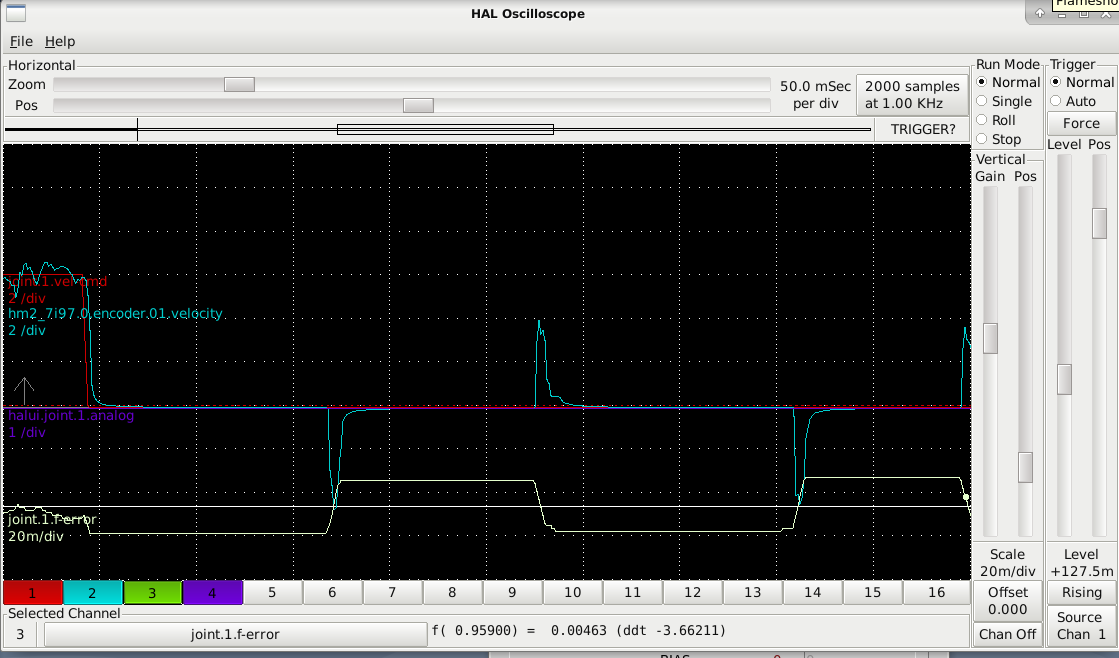Select channel 13 button

pyautogui.click(x=752, y=592)
